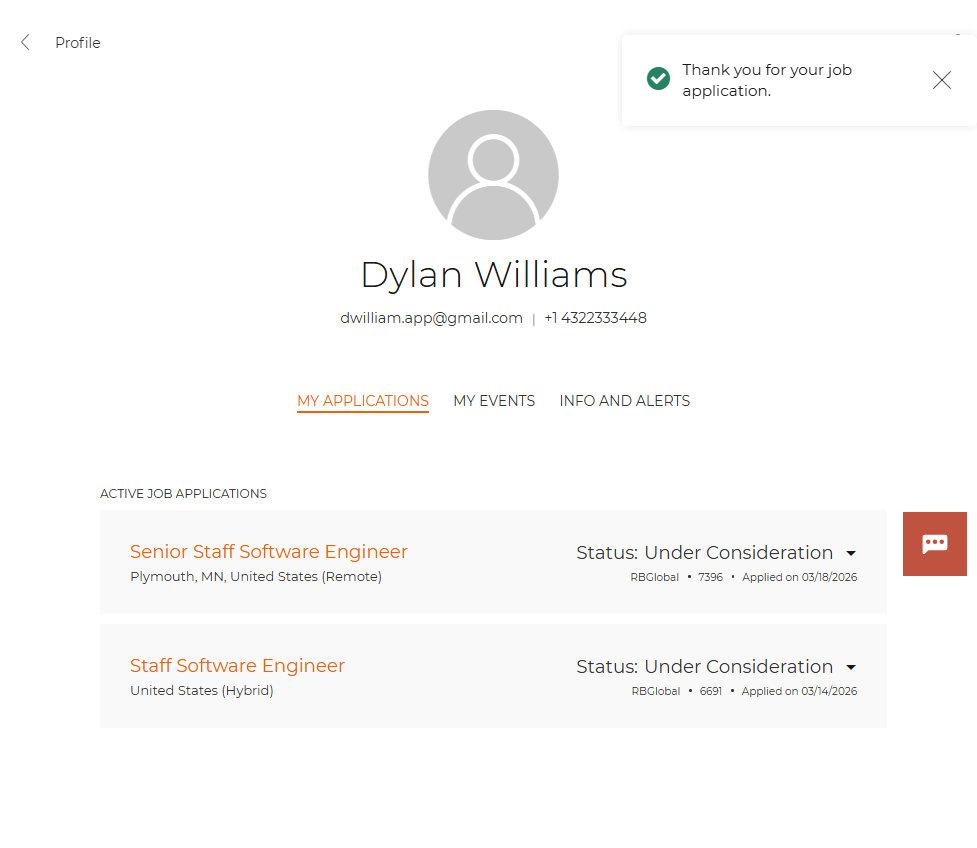Screen dimensions: 977x848
Task: Click the back chevron arrow beside Profile
Action: [x=26, y=42]
